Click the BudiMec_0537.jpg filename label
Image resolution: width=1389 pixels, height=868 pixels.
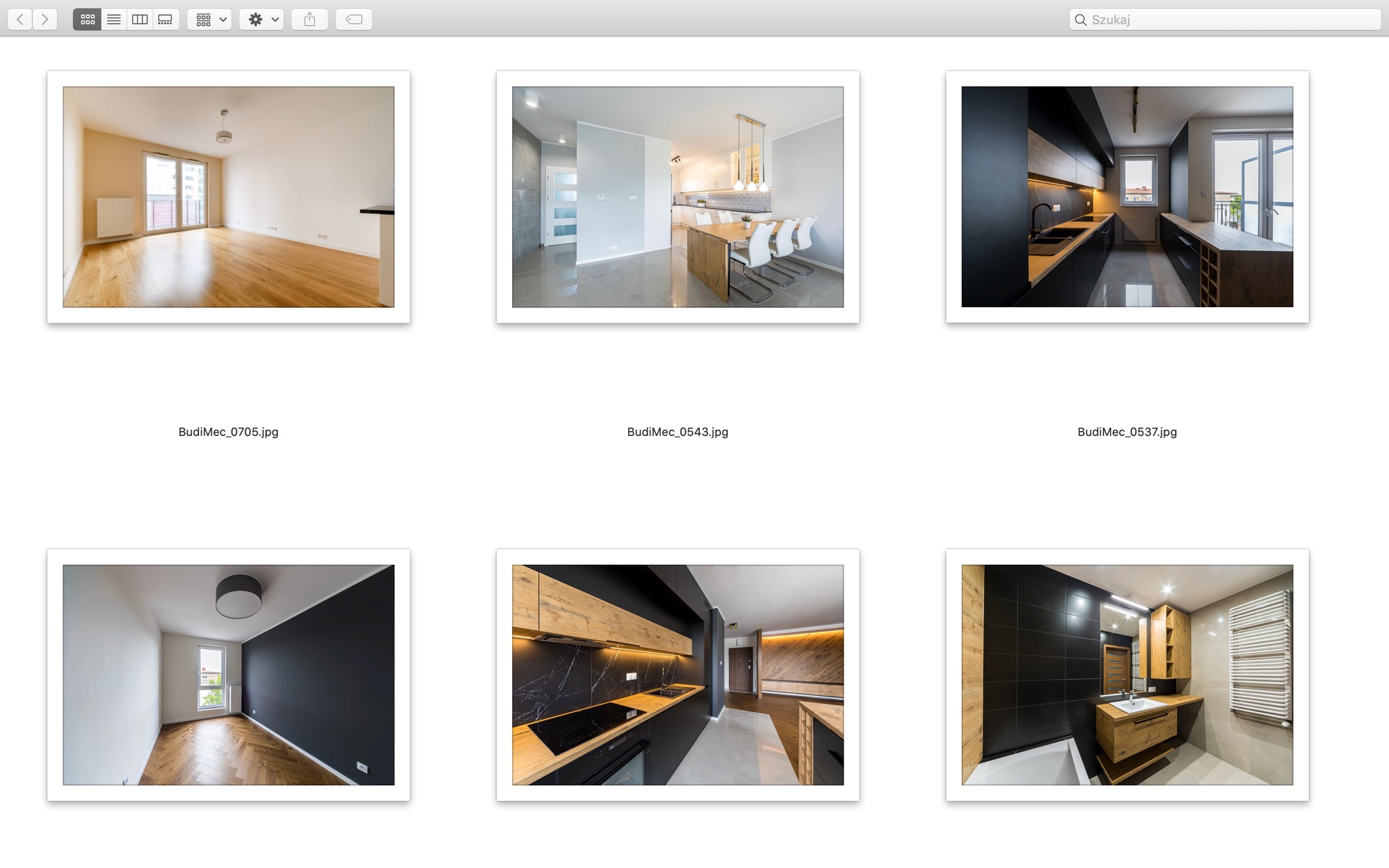1127,432
